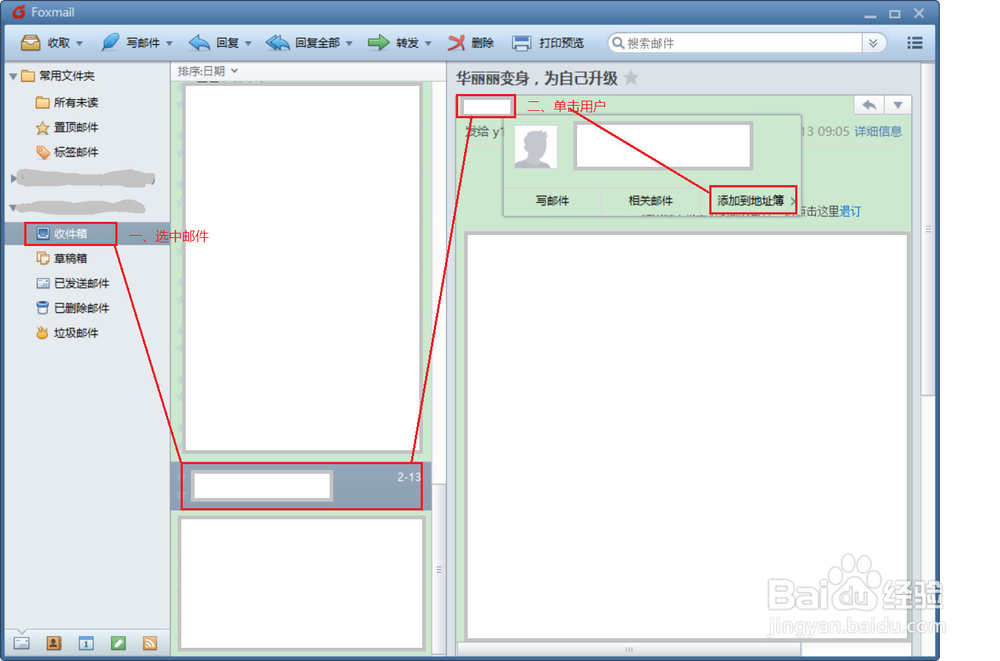Delete the mail with 删除 button

[471, 43]
